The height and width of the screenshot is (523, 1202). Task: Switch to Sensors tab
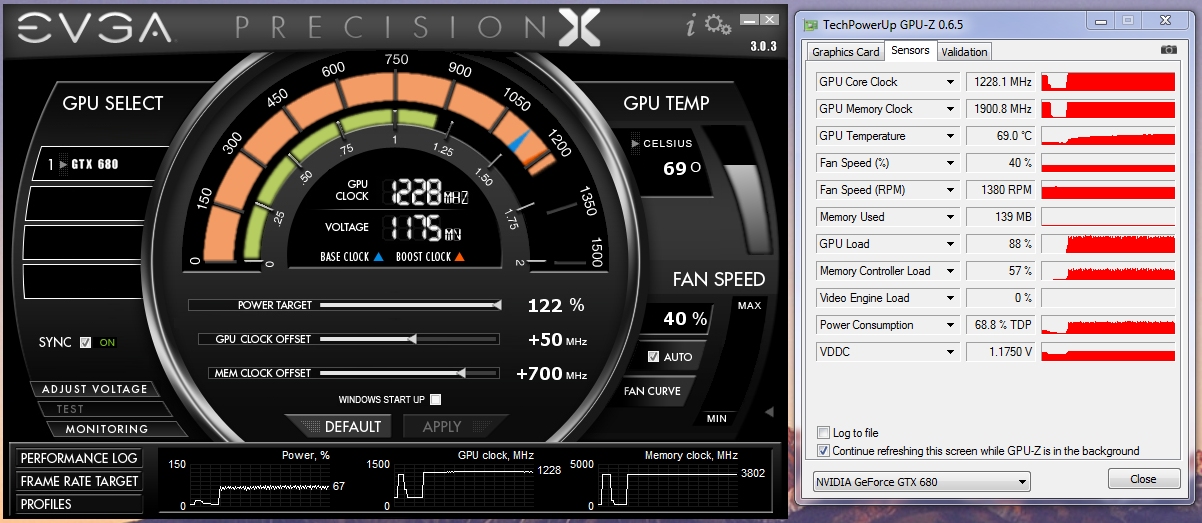(x=910, y=50)
